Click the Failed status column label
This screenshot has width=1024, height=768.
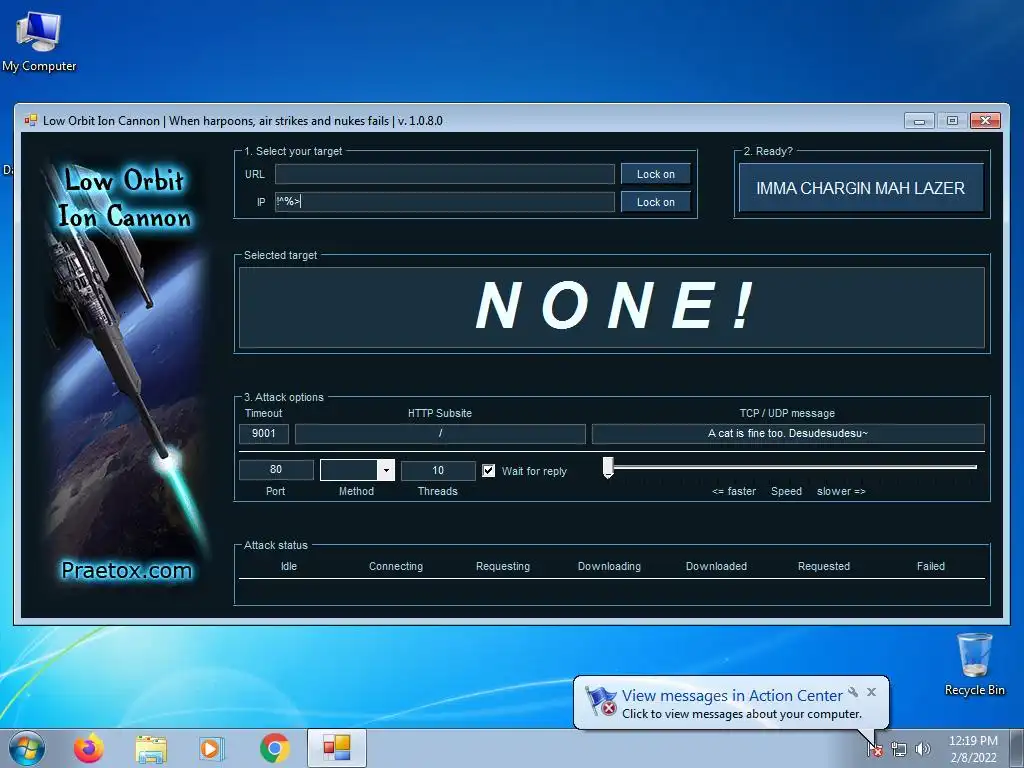[931, 566]
